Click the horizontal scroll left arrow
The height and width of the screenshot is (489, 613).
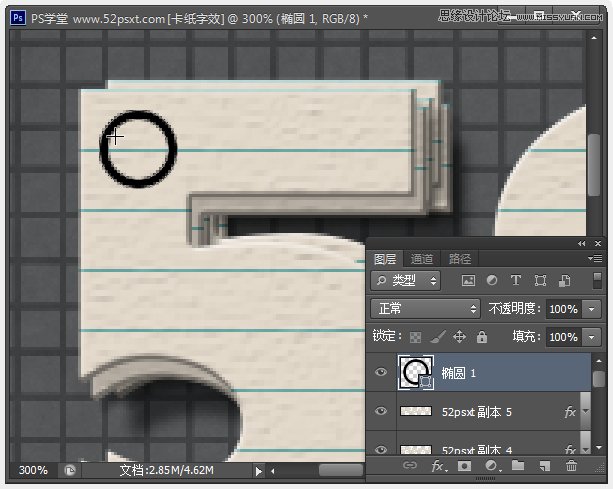(273, 471)
